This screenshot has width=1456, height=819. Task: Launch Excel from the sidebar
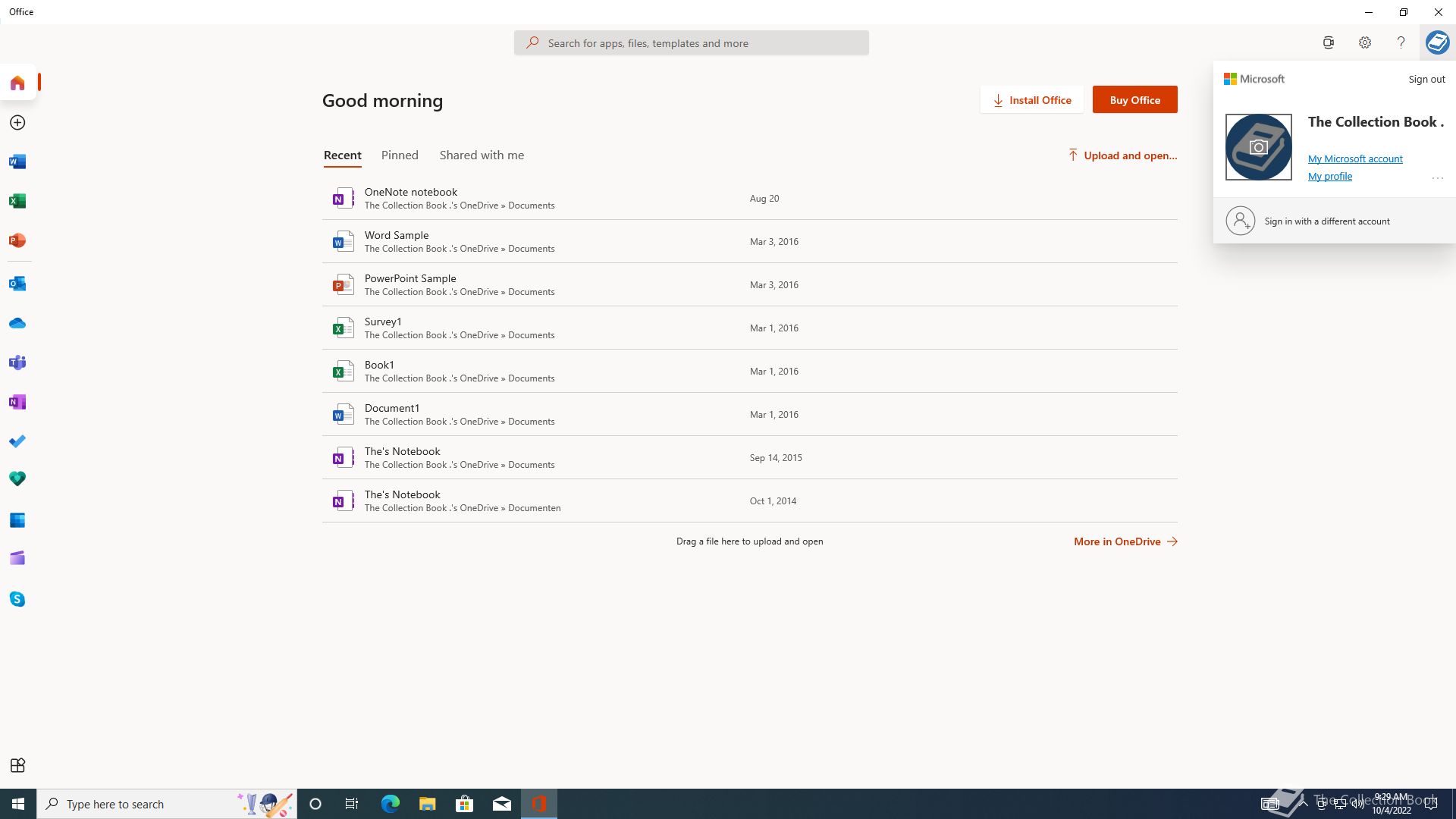coord(17,201)
